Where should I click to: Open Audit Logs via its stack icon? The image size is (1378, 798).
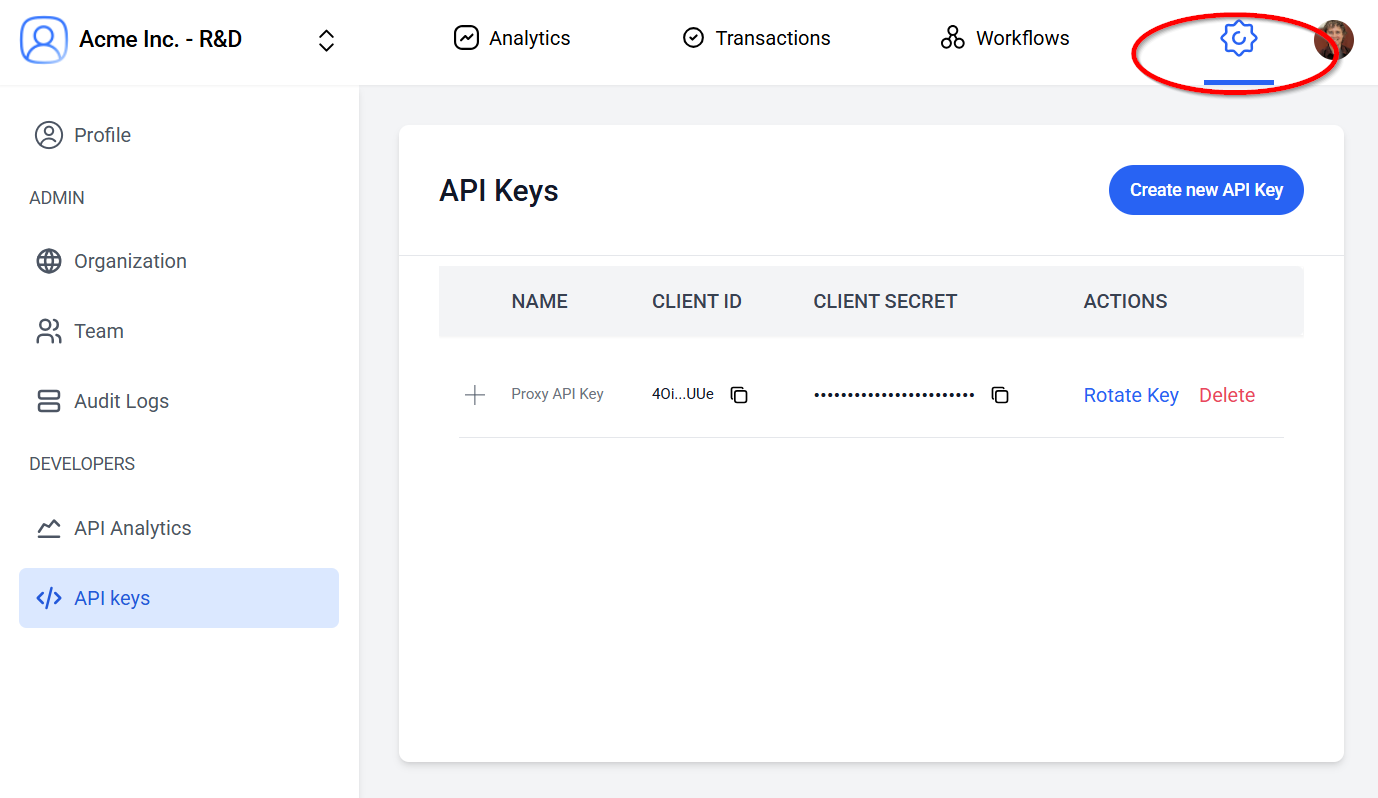48,401
